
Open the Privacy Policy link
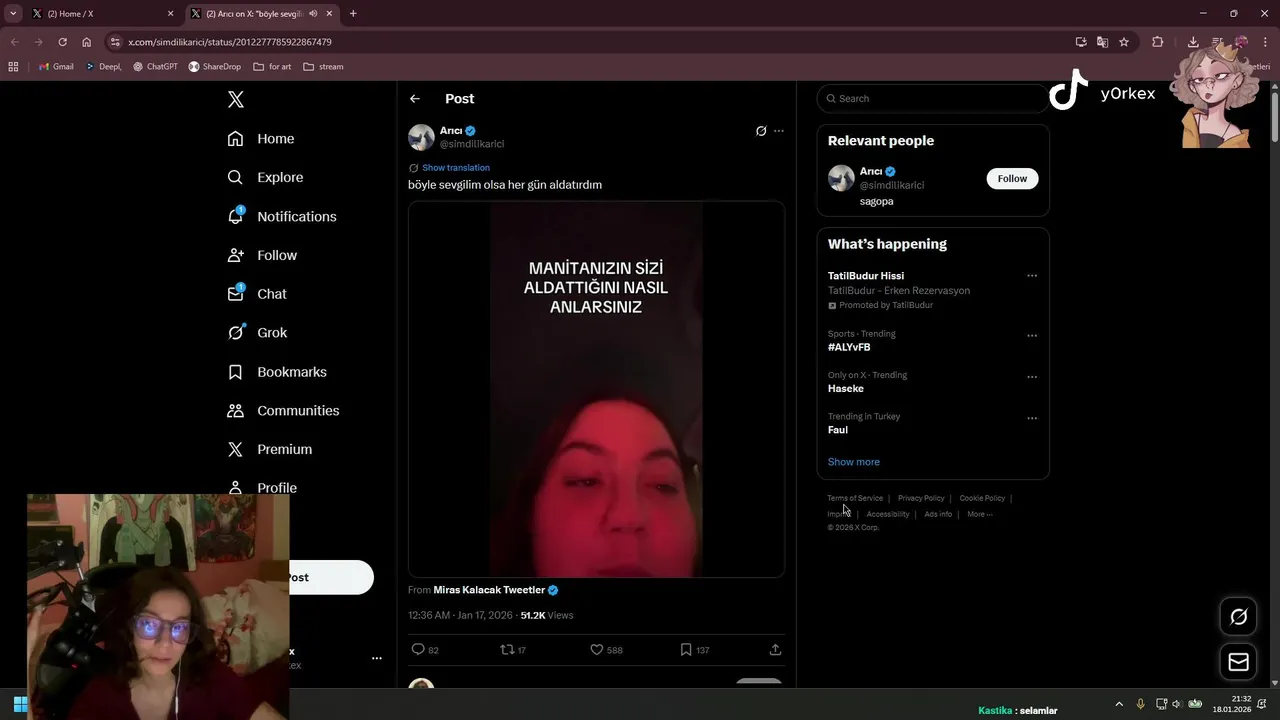921,498
